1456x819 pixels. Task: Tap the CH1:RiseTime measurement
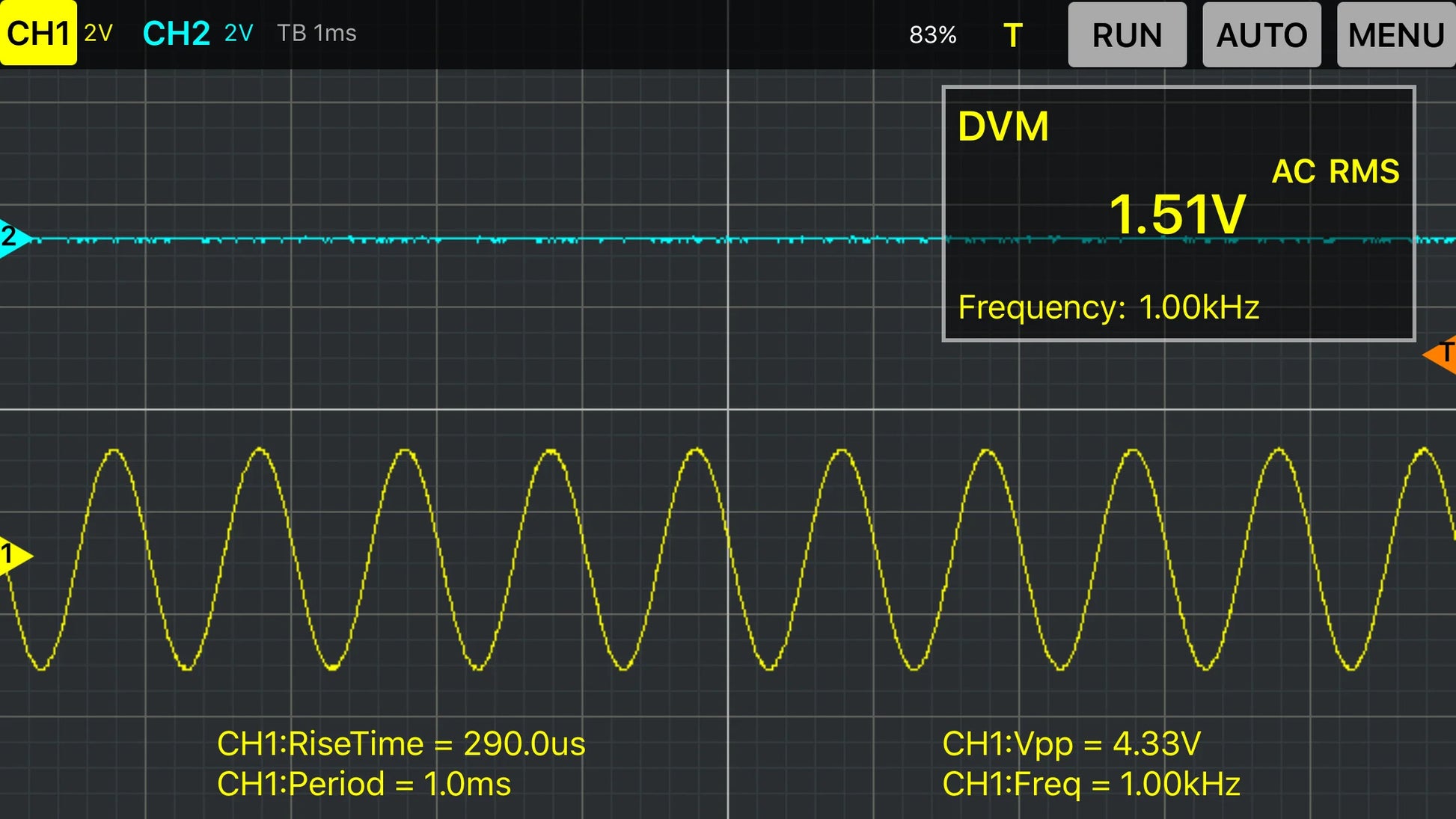click(401, 743)
